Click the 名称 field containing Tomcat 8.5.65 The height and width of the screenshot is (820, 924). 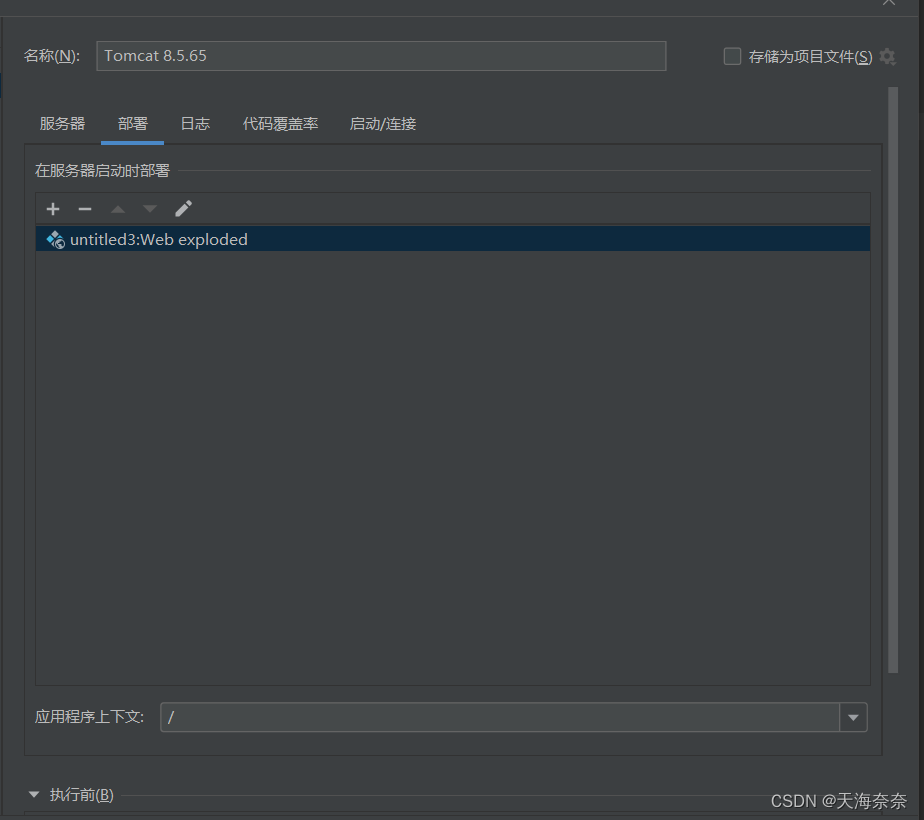coord(381,56)
